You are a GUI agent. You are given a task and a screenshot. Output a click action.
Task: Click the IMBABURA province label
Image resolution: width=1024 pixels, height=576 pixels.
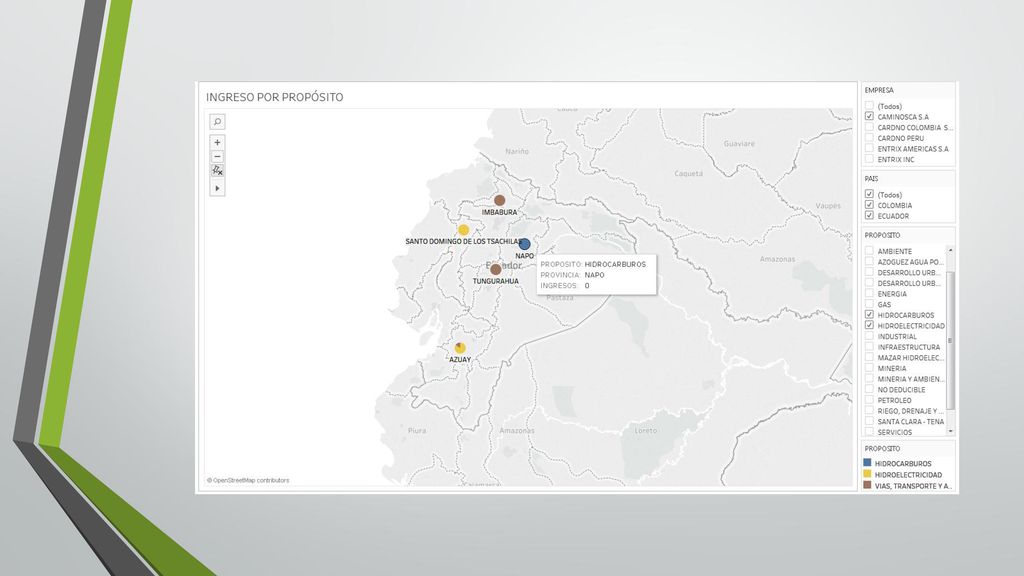[x=500, y=212]
